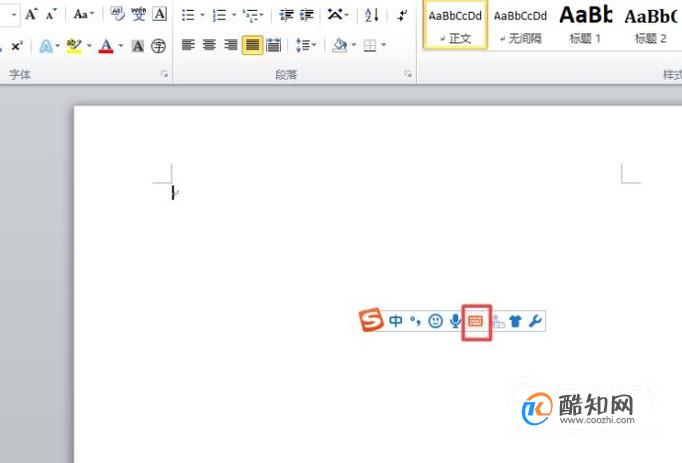
Task: Open the Multilevel List menu
Action: pos(253,16)
